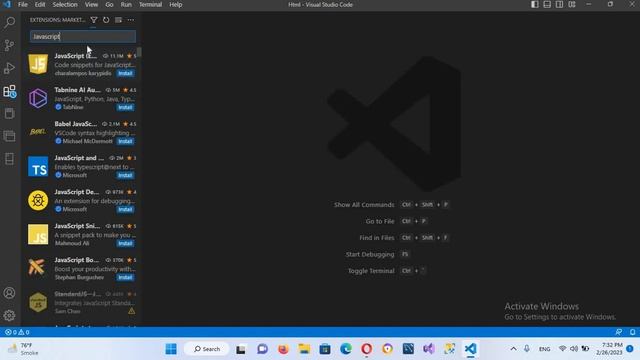Open the Search view in activity bar
This screenshot has width=640, height=360.
click(9, 22)
